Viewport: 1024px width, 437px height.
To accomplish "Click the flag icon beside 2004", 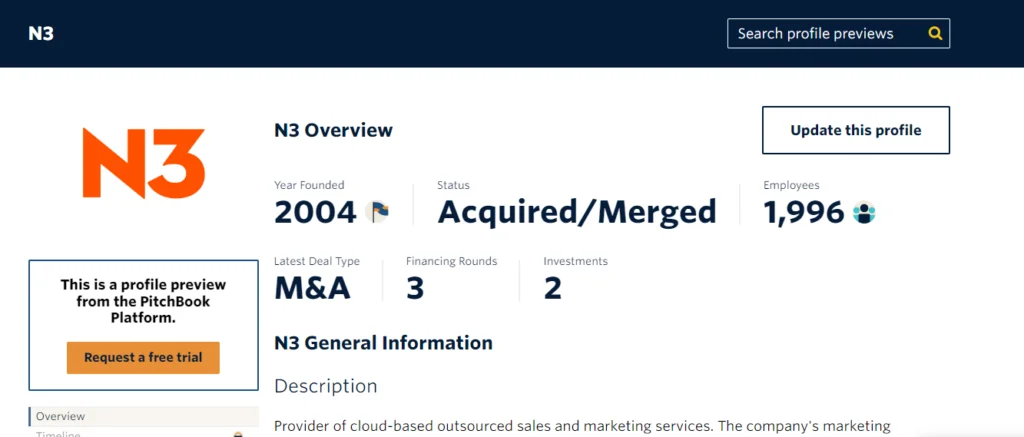I will (x=377, y=212).
